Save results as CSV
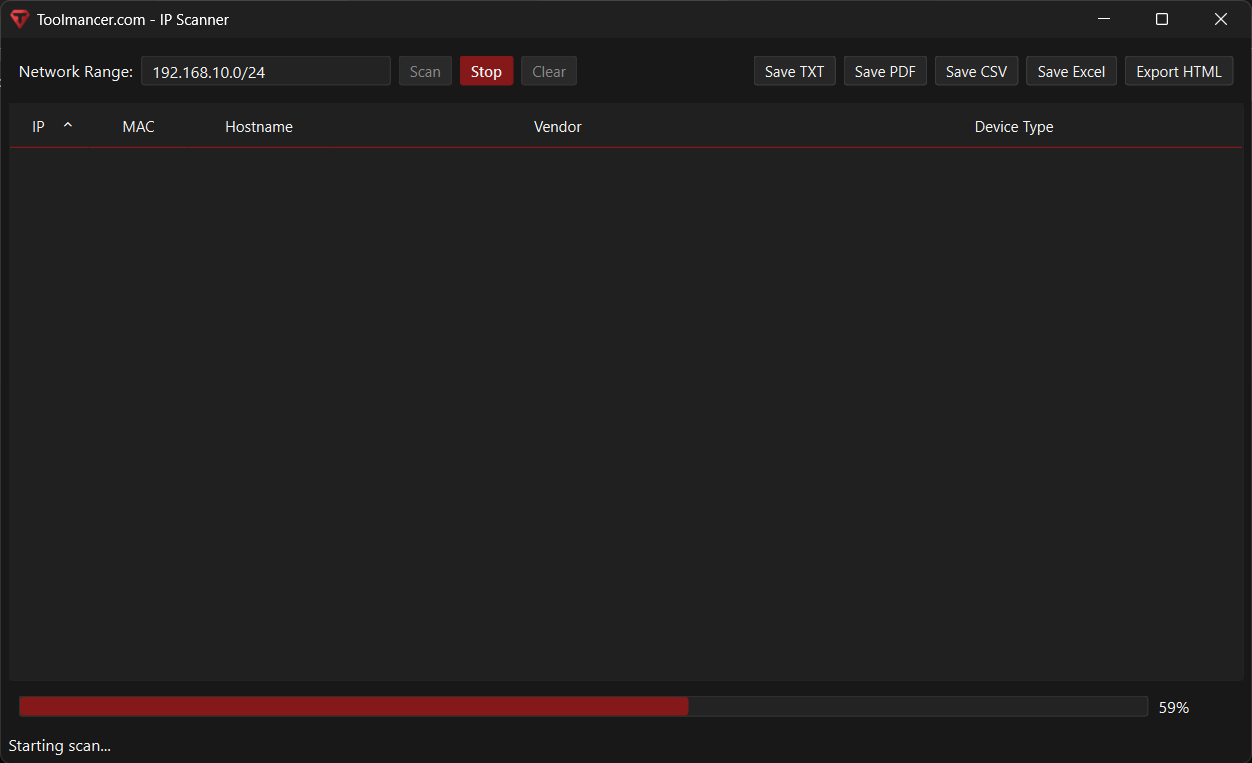This screenshot has height=763, width=1252. (x=976, y=71)
